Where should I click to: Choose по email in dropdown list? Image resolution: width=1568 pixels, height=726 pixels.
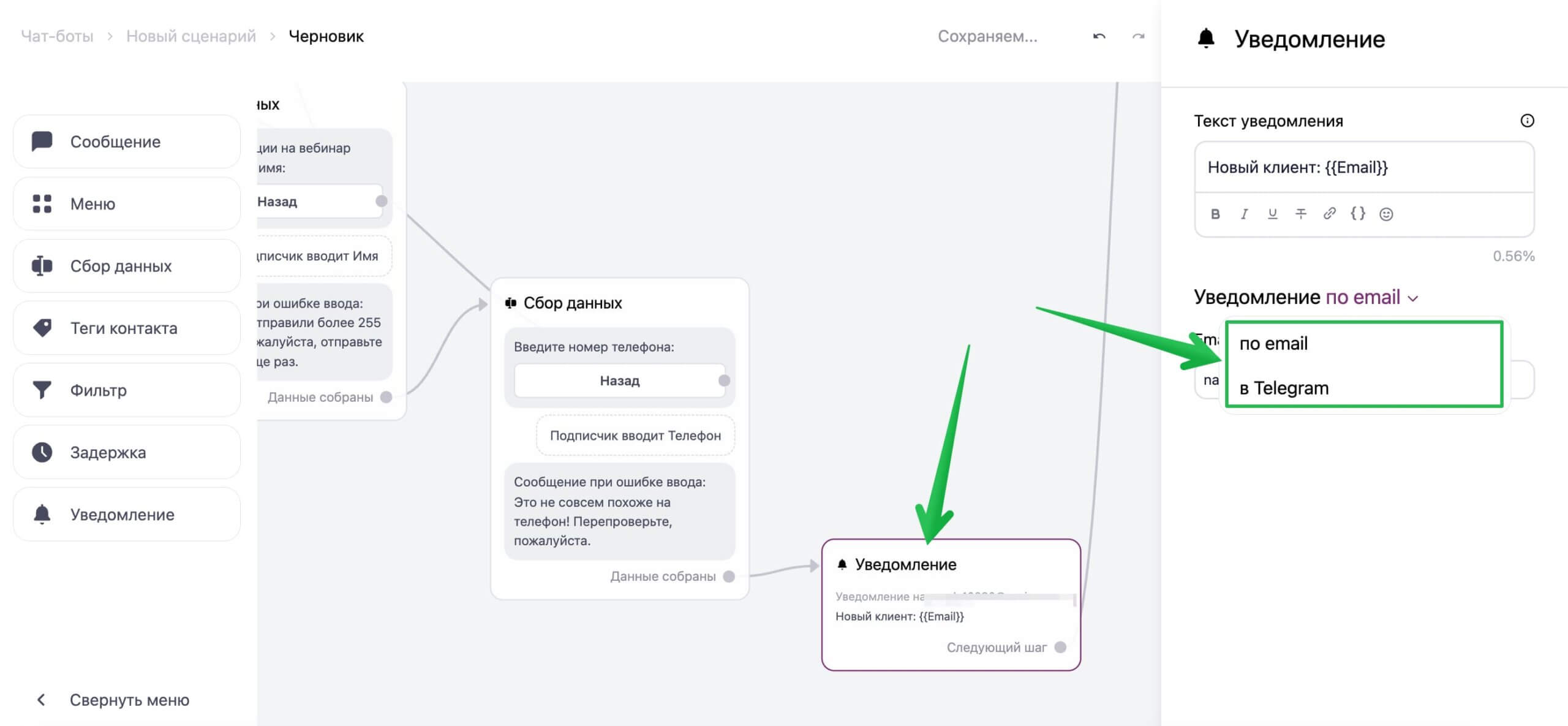(x=1364, y=343)
